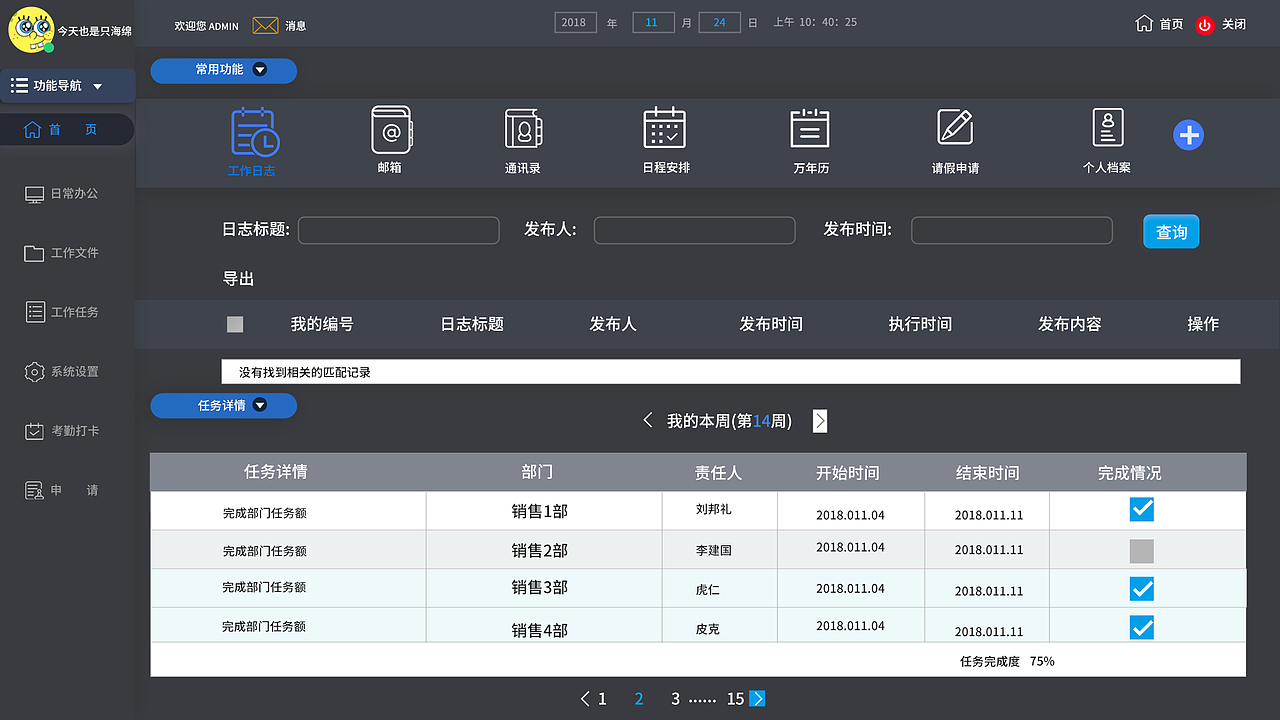
Task: Expand the 任务详情 dropdown
Action: tap(223, 406)
